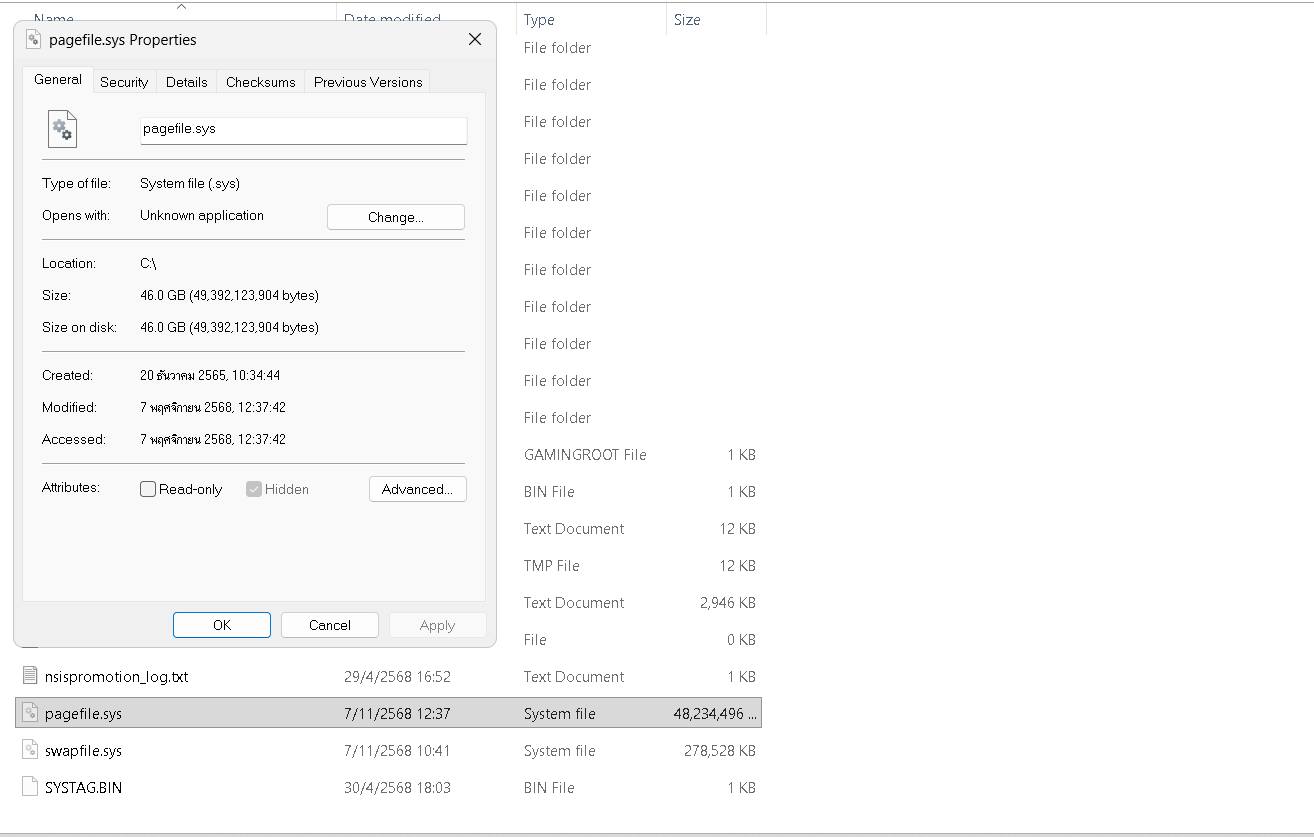Confirm with the OK button

[x=222, y=625]
